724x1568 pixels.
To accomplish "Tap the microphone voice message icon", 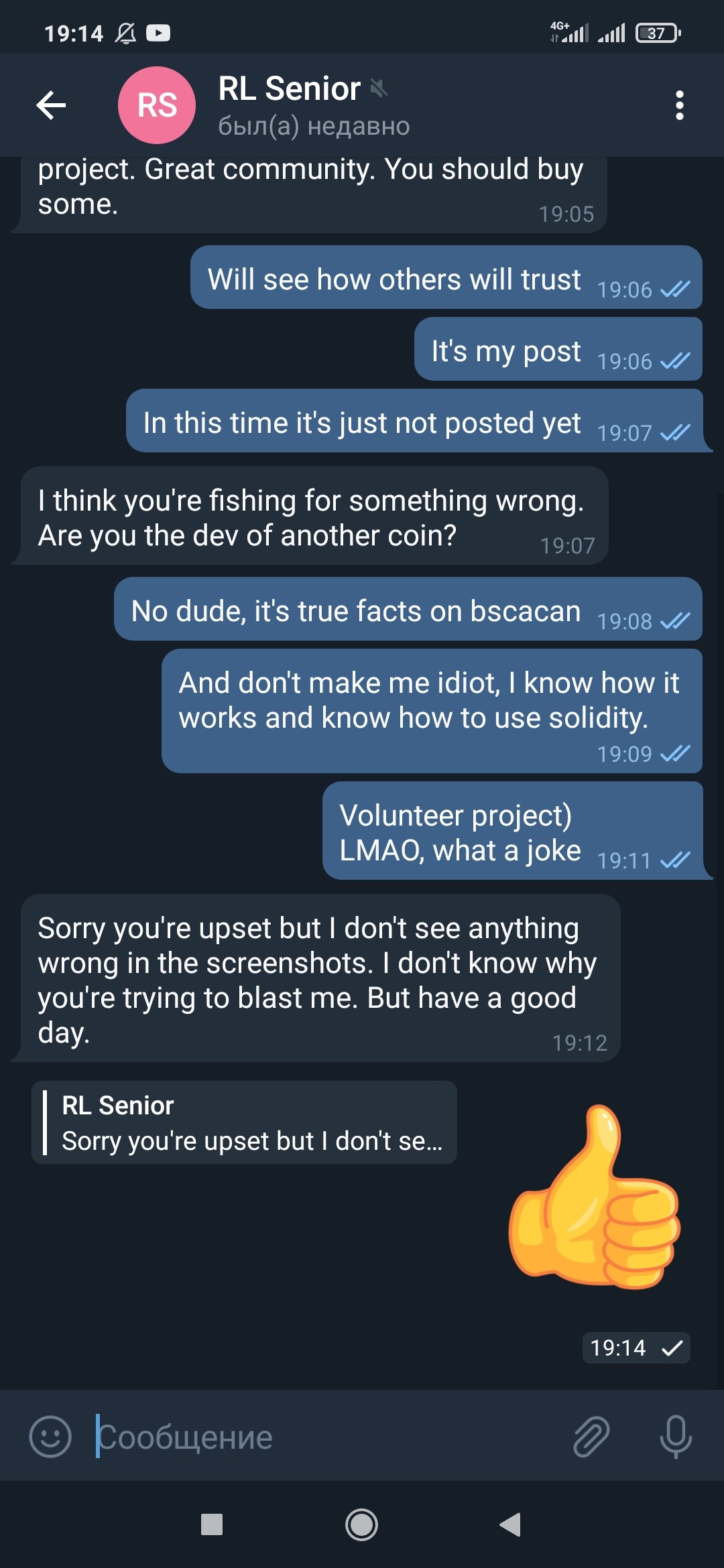I will pos(675,1437).
